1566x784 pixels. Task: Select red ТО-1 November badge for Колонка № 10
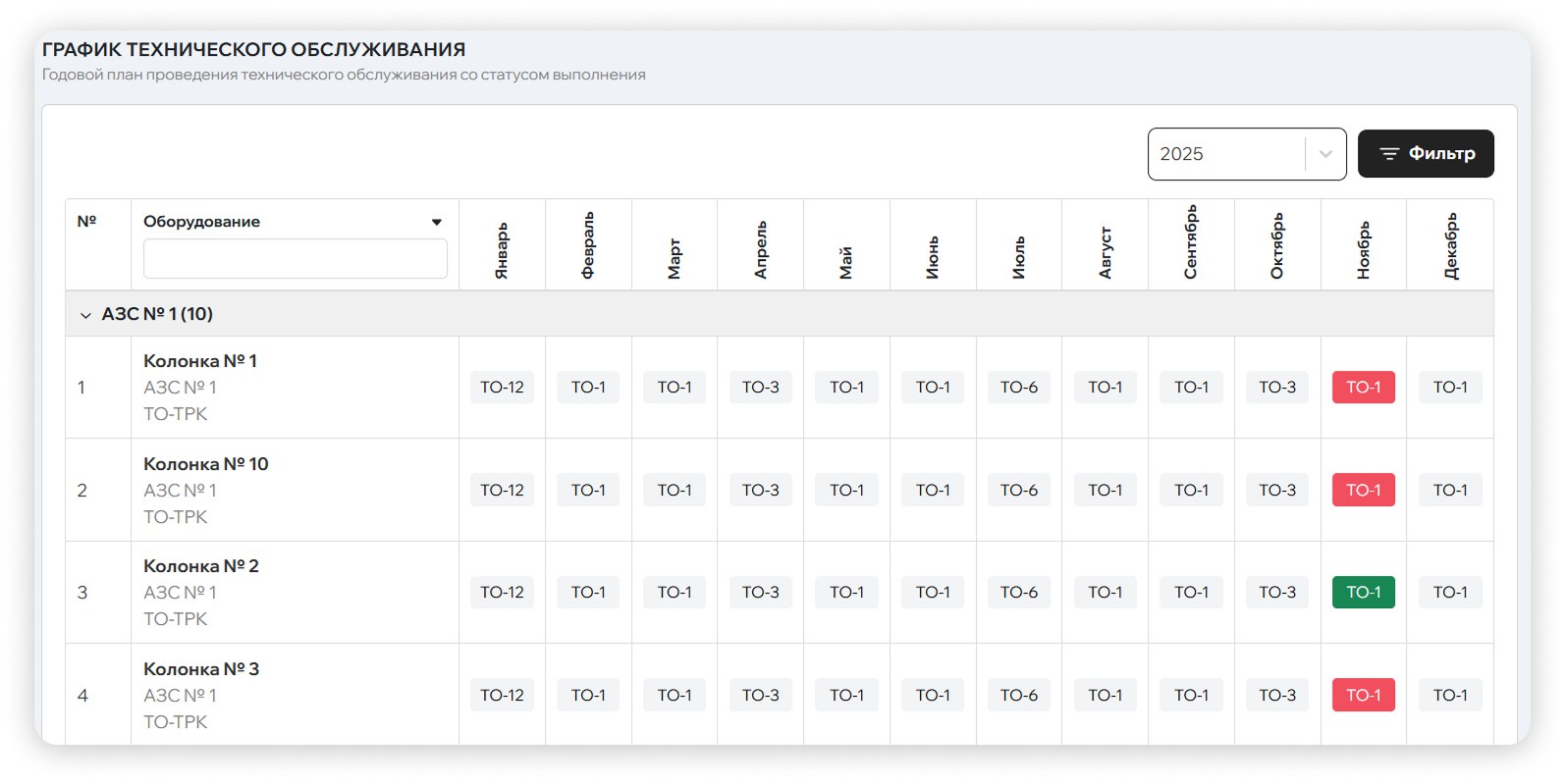[1363, 491]
